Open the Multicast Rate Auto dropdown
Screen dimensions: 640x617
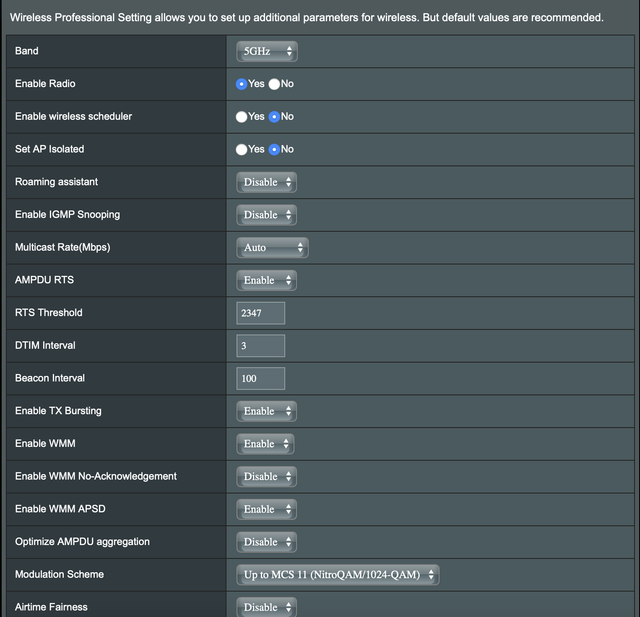pyautogui.click(x=272, y=248)
